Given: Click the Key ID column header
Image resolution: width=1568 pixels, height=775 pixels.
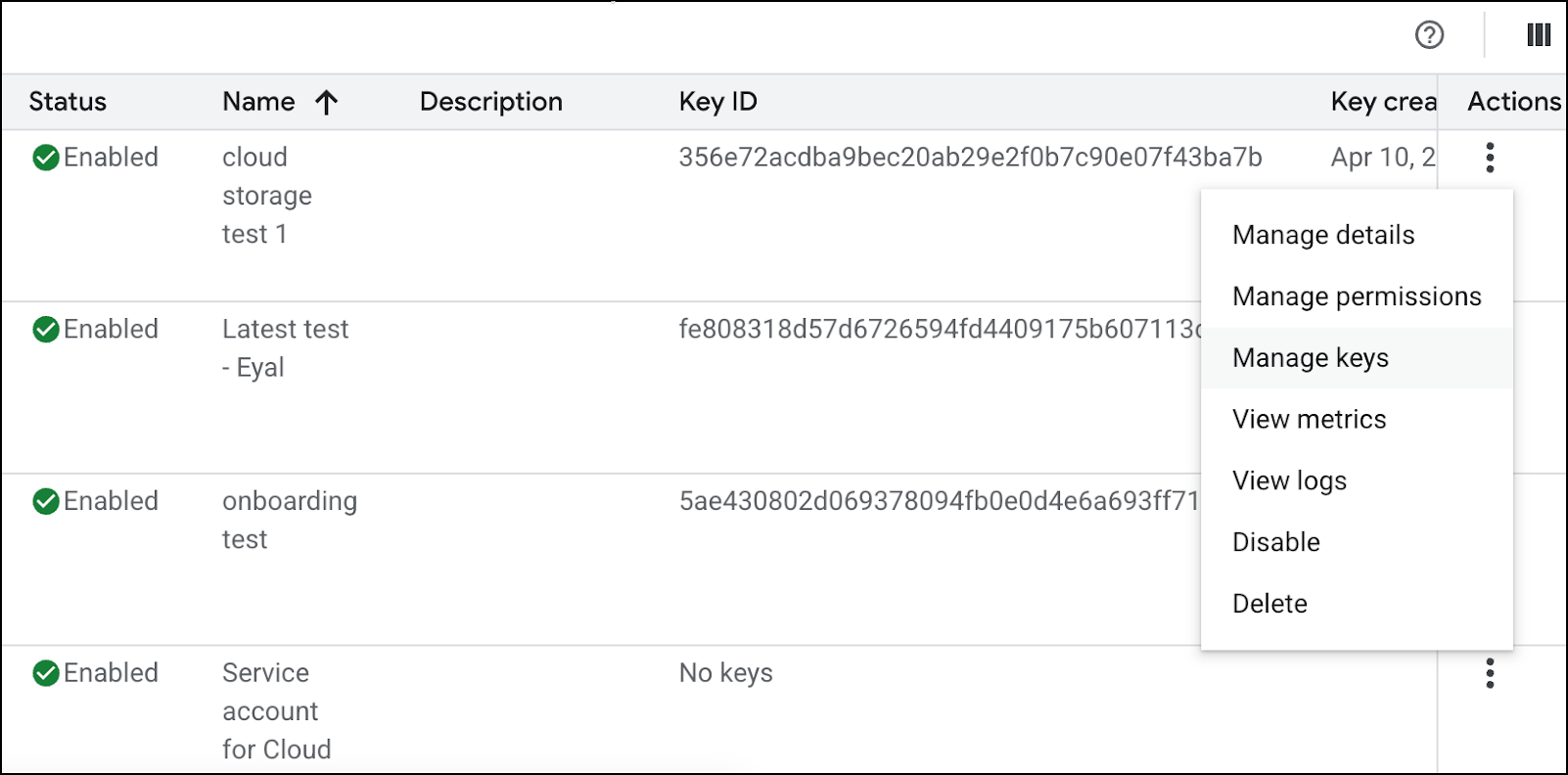Looking at the screenshot, I should [x=717, y=102].
